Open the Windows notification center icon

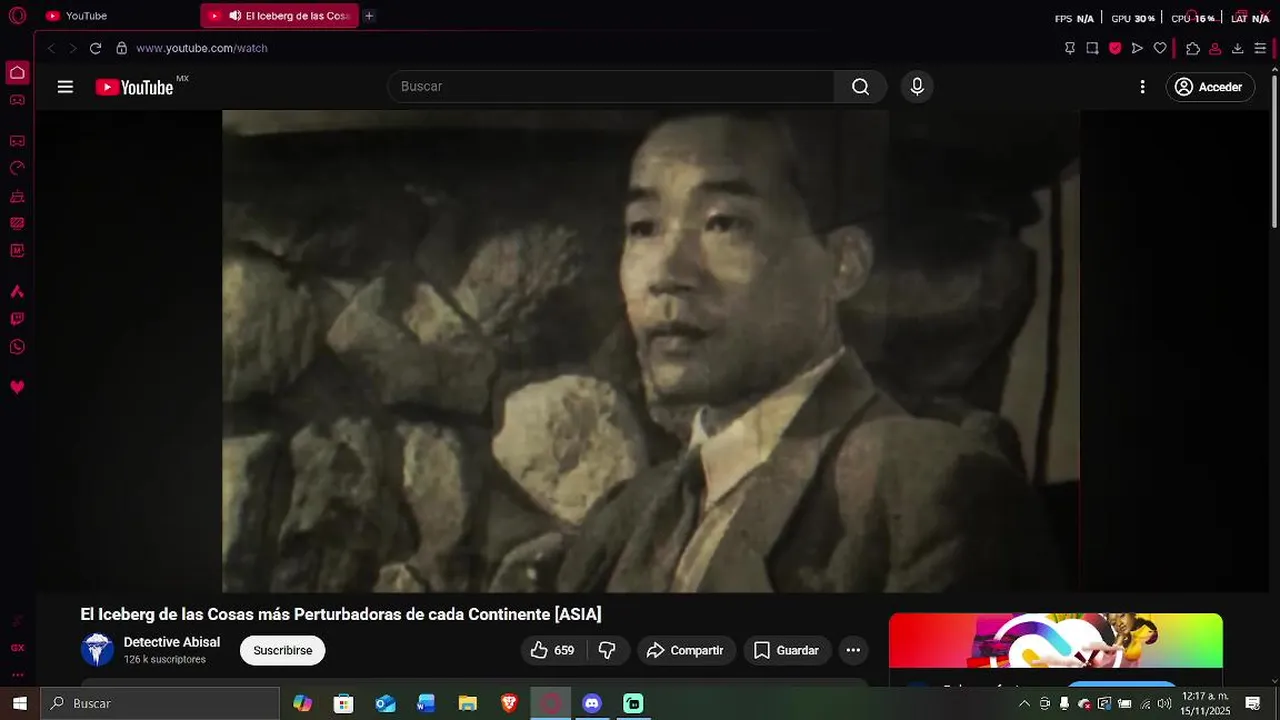point(1253,703)
